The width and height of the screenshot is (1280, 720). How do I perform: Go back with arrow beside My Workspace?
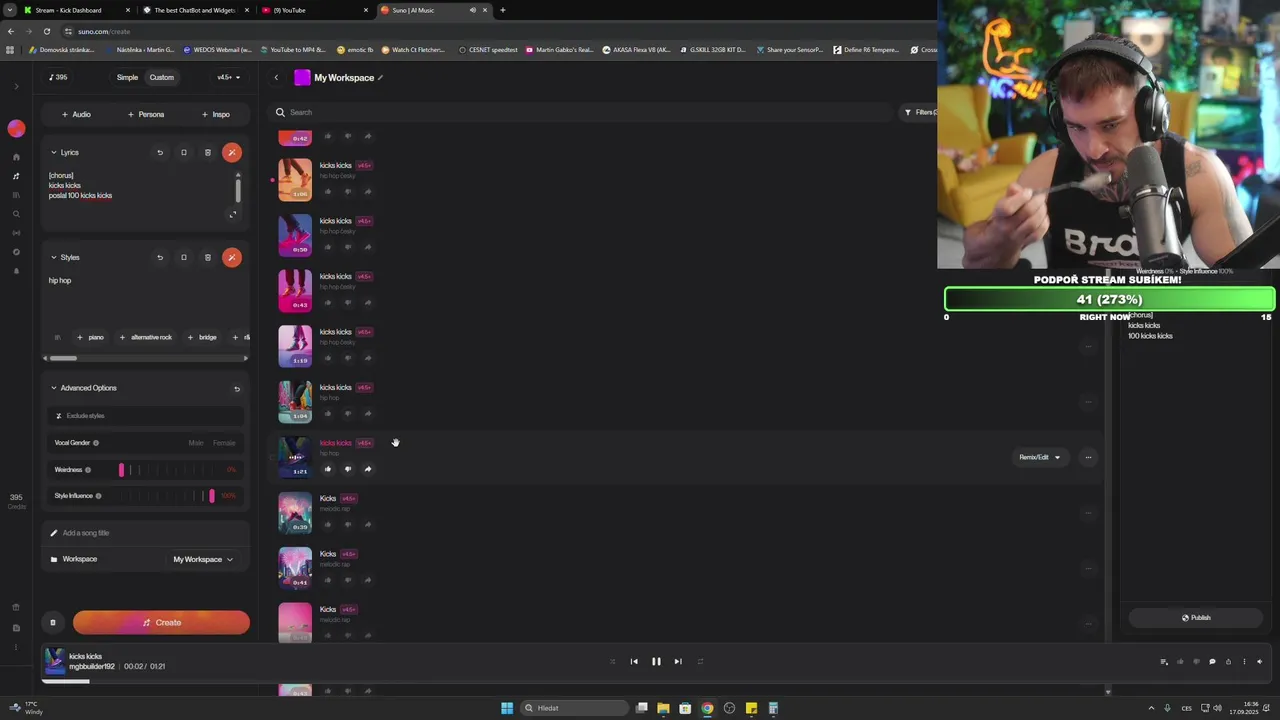277,78
